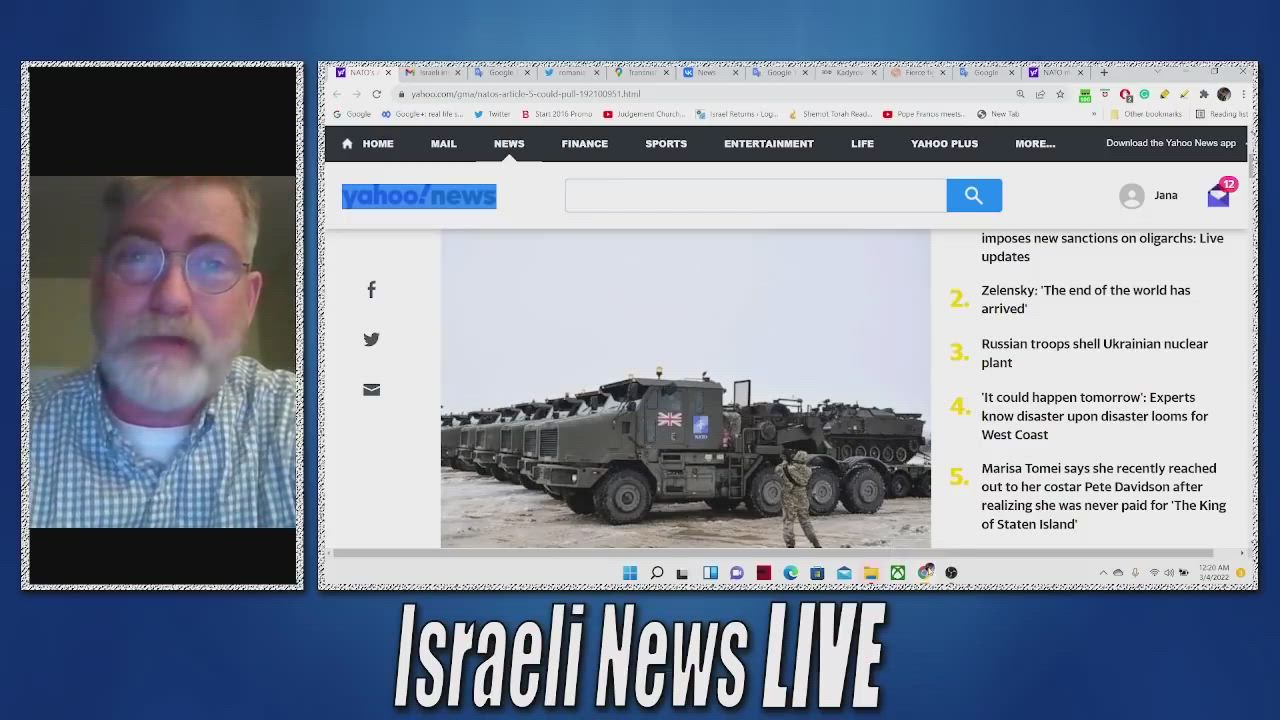Open the FINANCE navigation item
Image resolution: width=1280 pixels, height=720 pixels.
[x=584, y=144]
